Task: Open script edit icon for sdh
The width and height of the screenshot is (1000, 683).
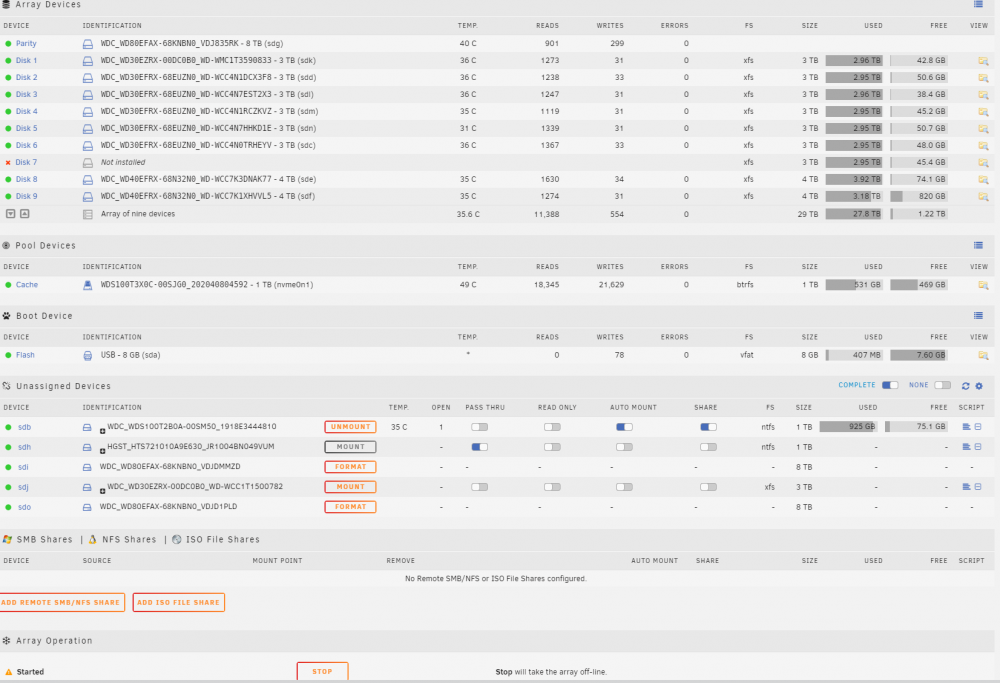Action: [978, 447]
